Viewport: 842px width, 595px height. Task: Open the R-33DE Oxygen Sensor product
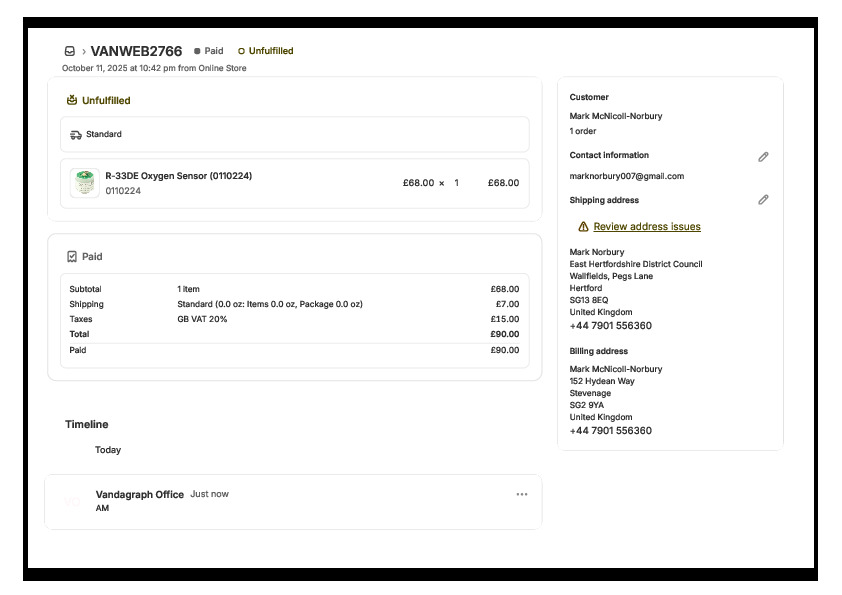tap(178, 176)
